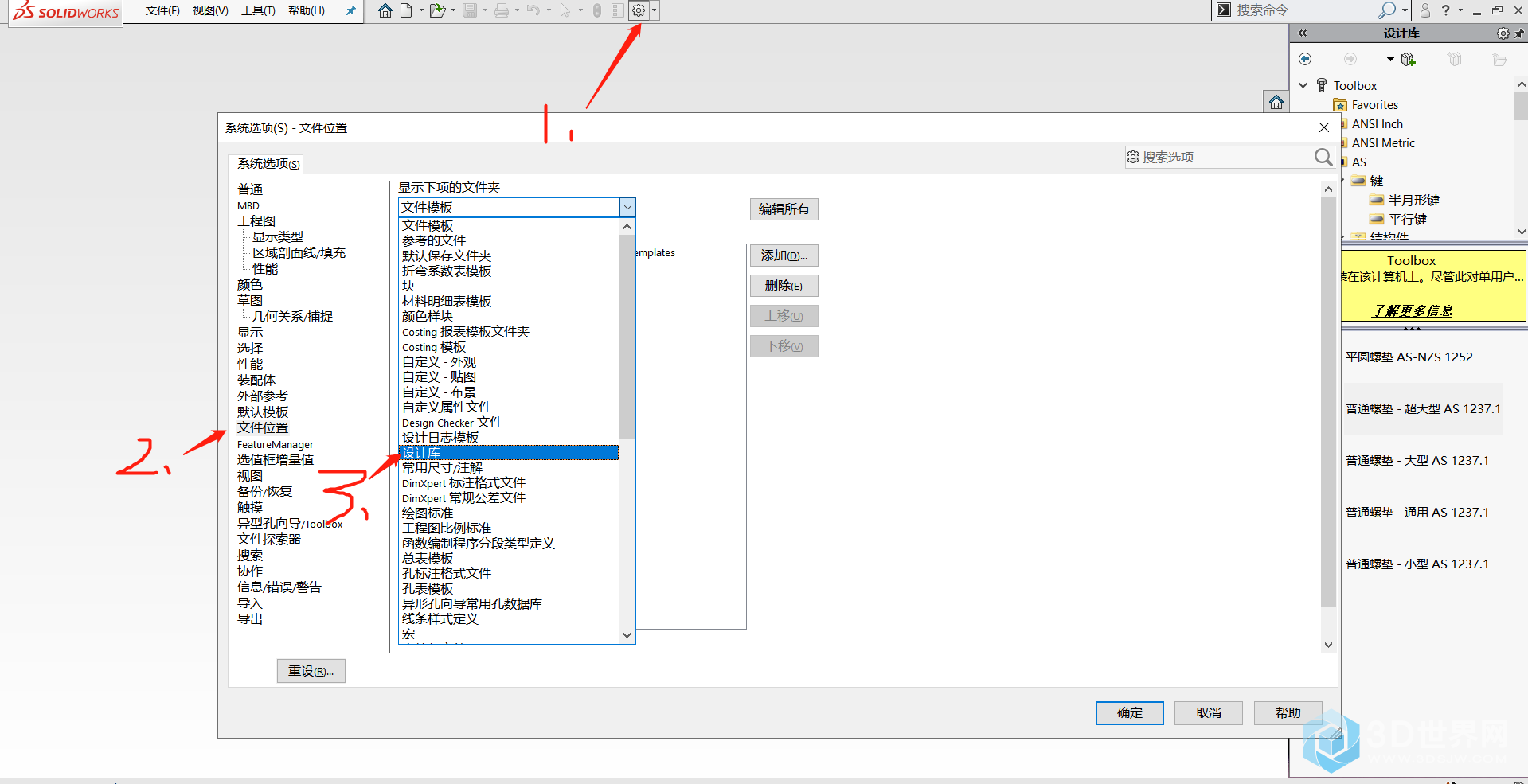The image size is (1528, 784).
Task: Open the Options gear dropdown arrow
Action: pos(655,10)
